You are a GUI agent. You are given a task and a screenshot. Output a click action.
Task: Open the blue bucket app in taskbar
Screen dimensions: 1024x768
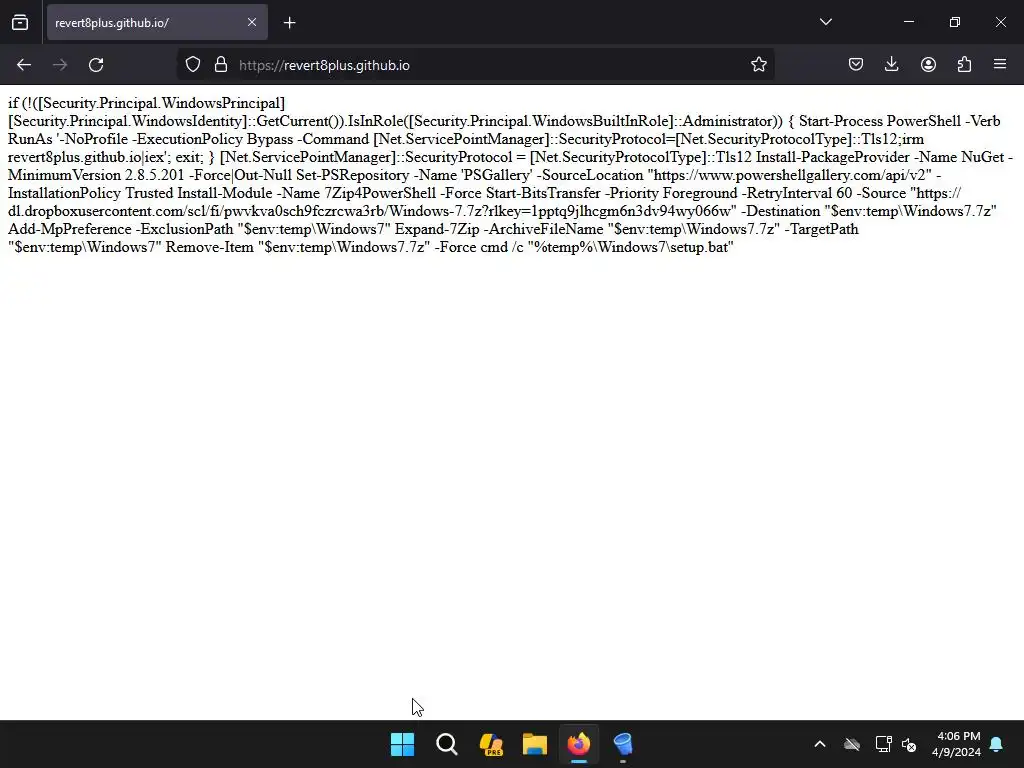623,744
